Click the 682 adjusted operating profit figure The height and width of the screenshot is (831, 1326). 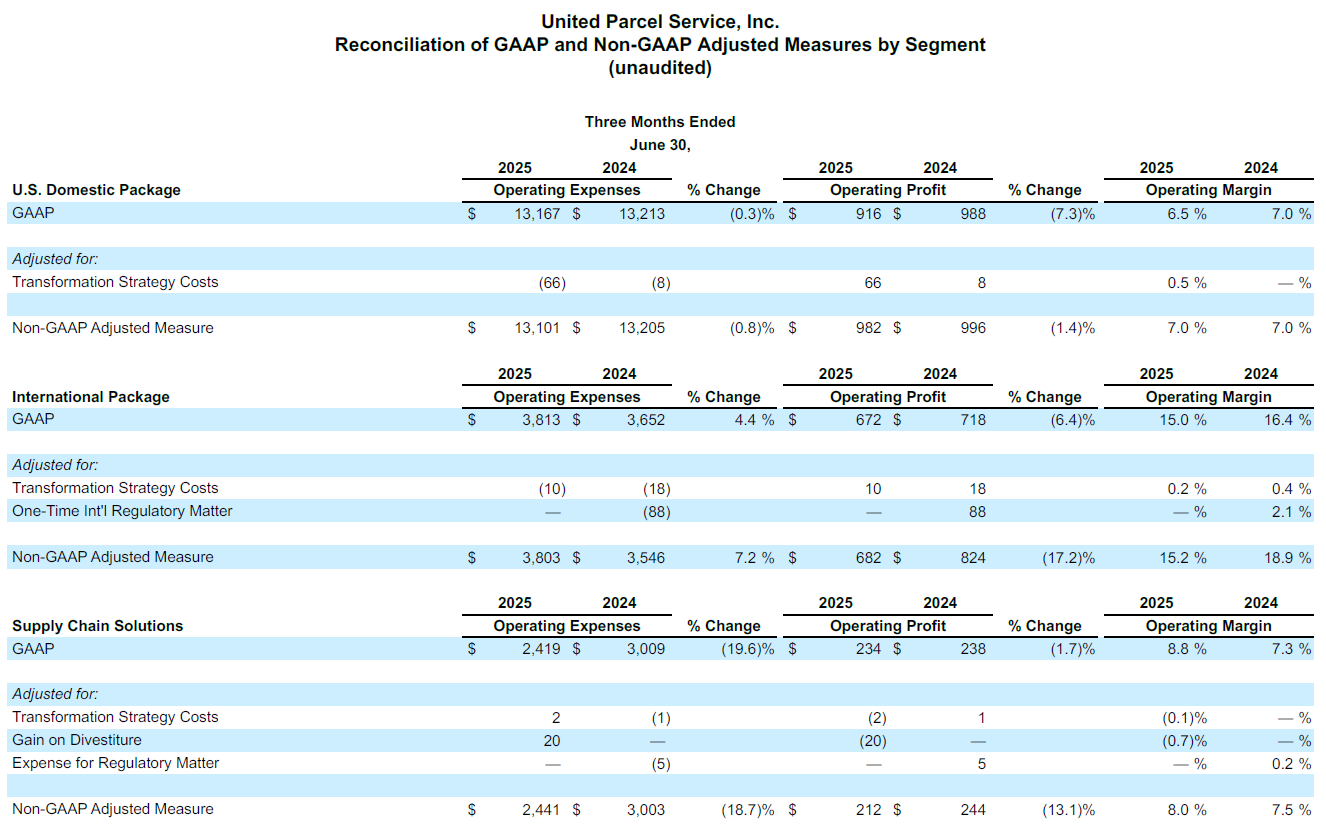click(x=868, y=557)
